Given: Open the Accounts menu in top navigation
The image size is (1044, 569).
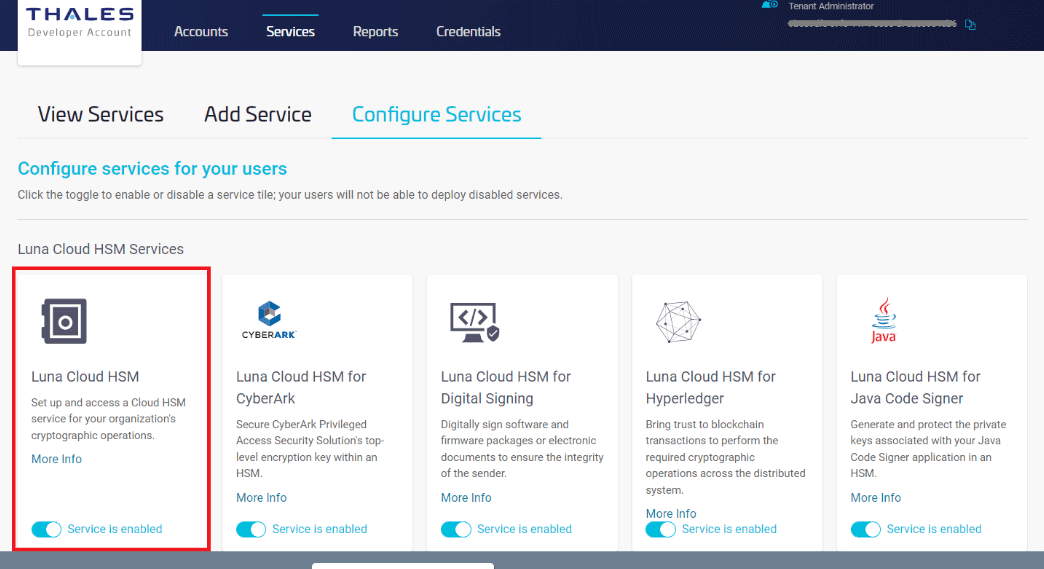Looking at the screenshot, I should (201, 31).
